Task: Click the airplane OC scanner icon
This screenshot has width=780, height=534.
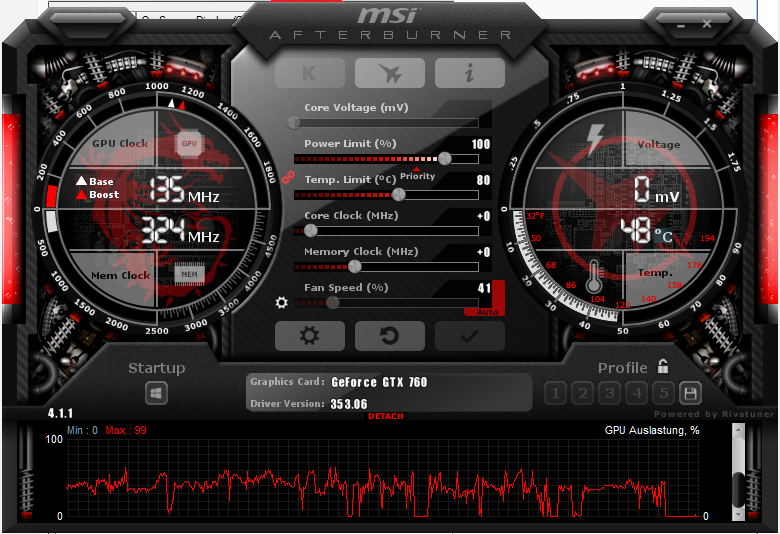Action: coord(390,73)
